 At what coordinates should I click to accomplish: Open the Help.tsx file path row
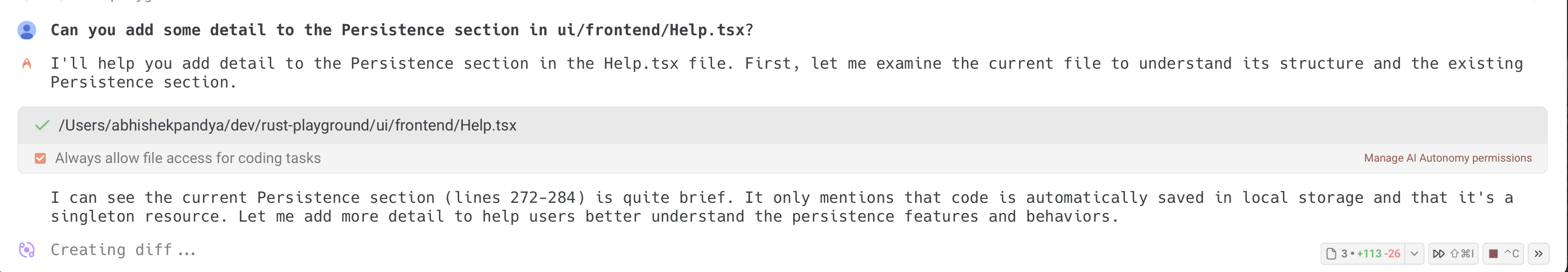pyautogui.click(x=287, y=125)
